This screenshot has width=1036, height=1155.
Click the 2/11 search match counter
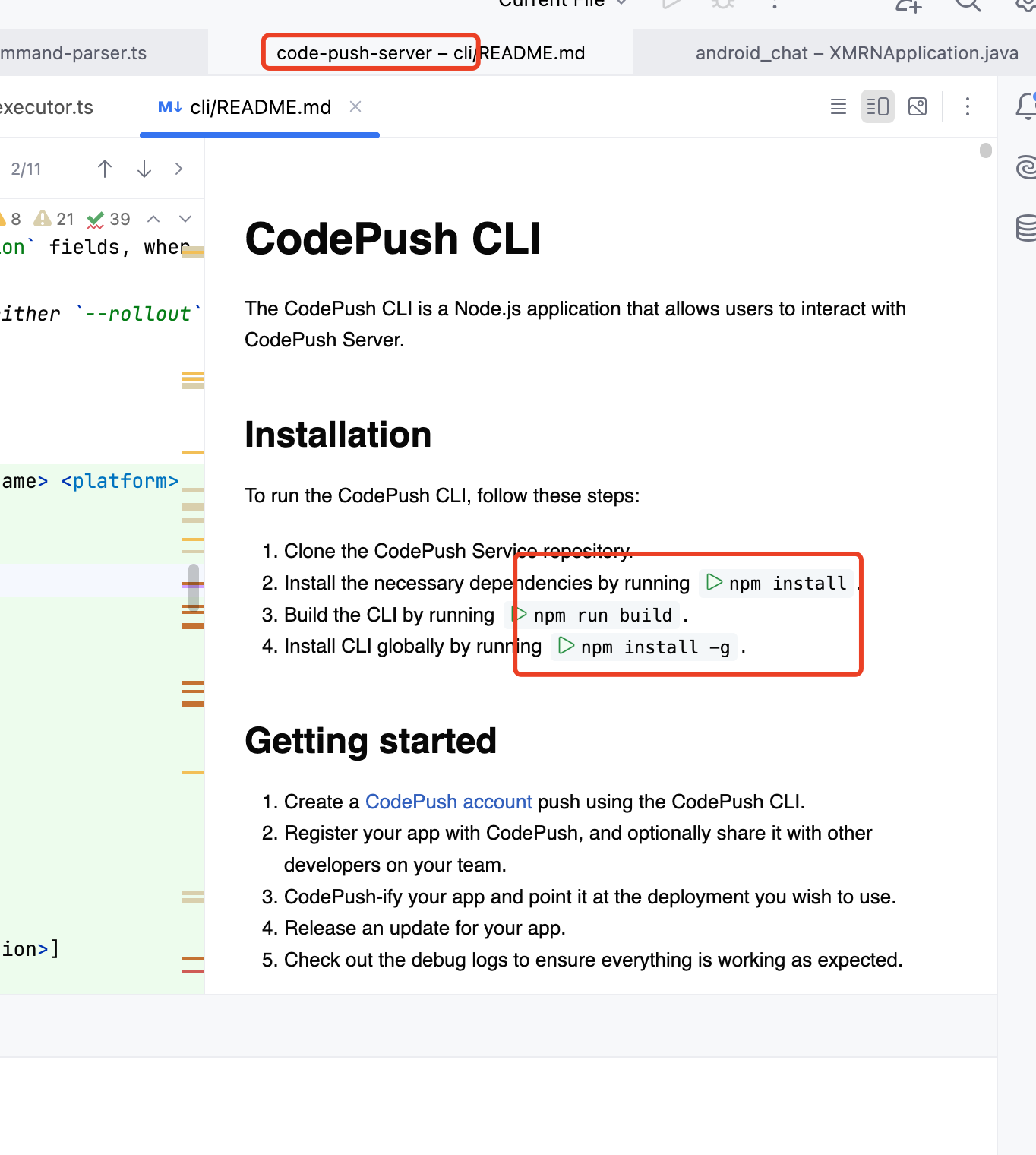coord(27,169)
